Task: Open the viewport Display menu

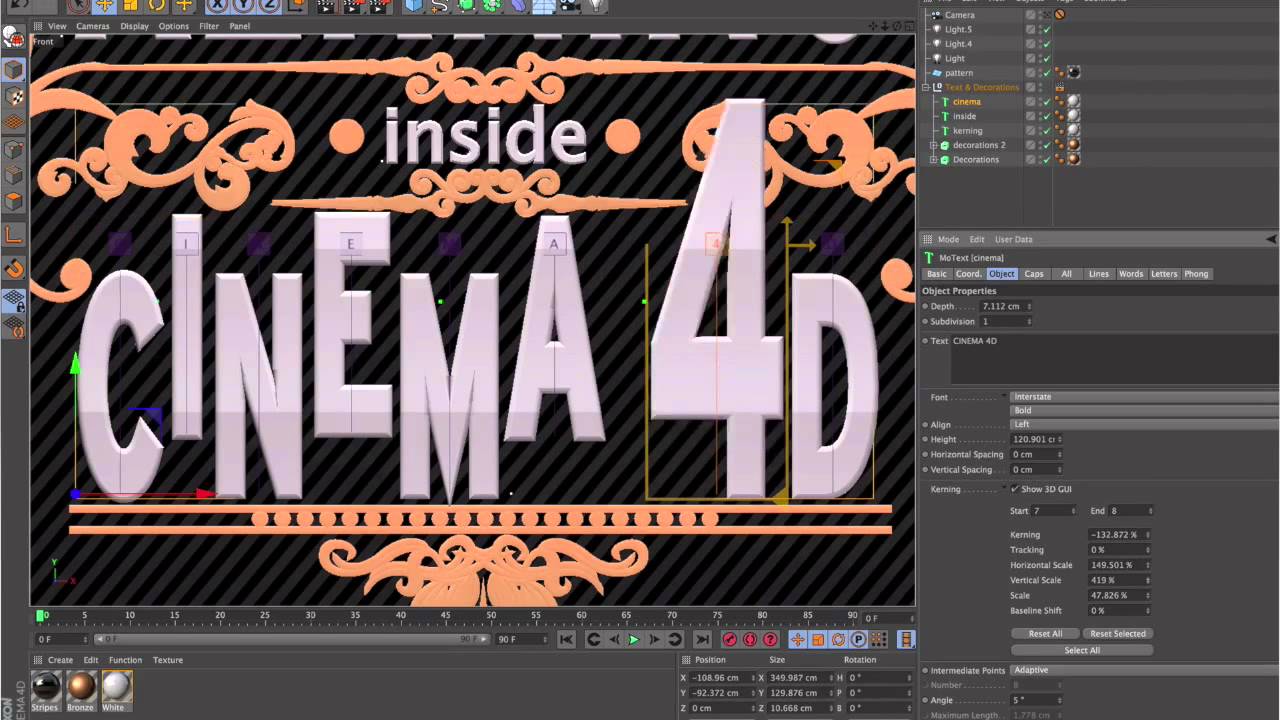Action: point(135,26)
